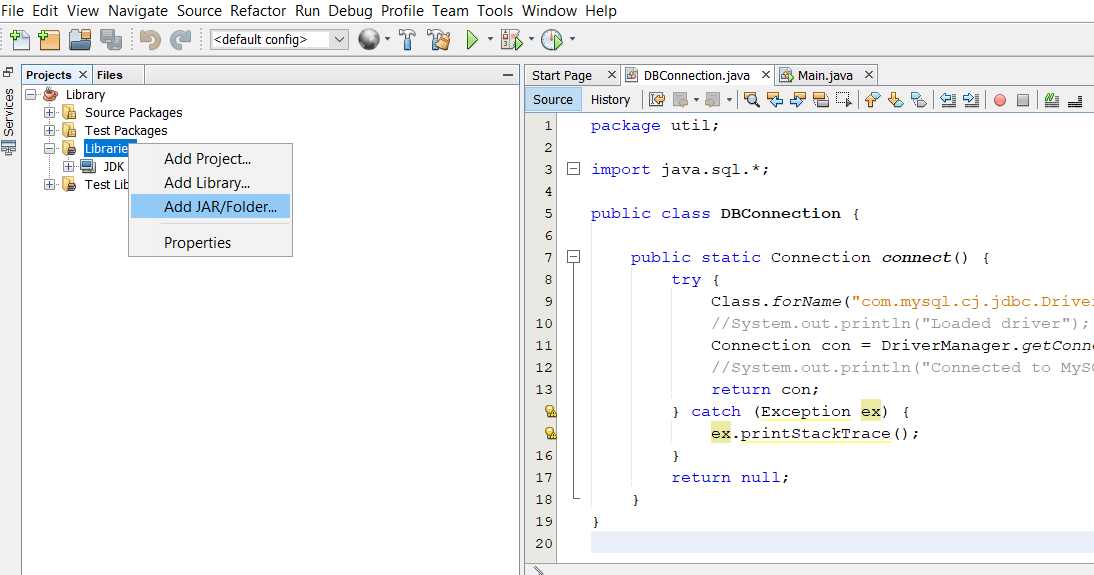Click Clean and Build broom icon

coord(440,40)
